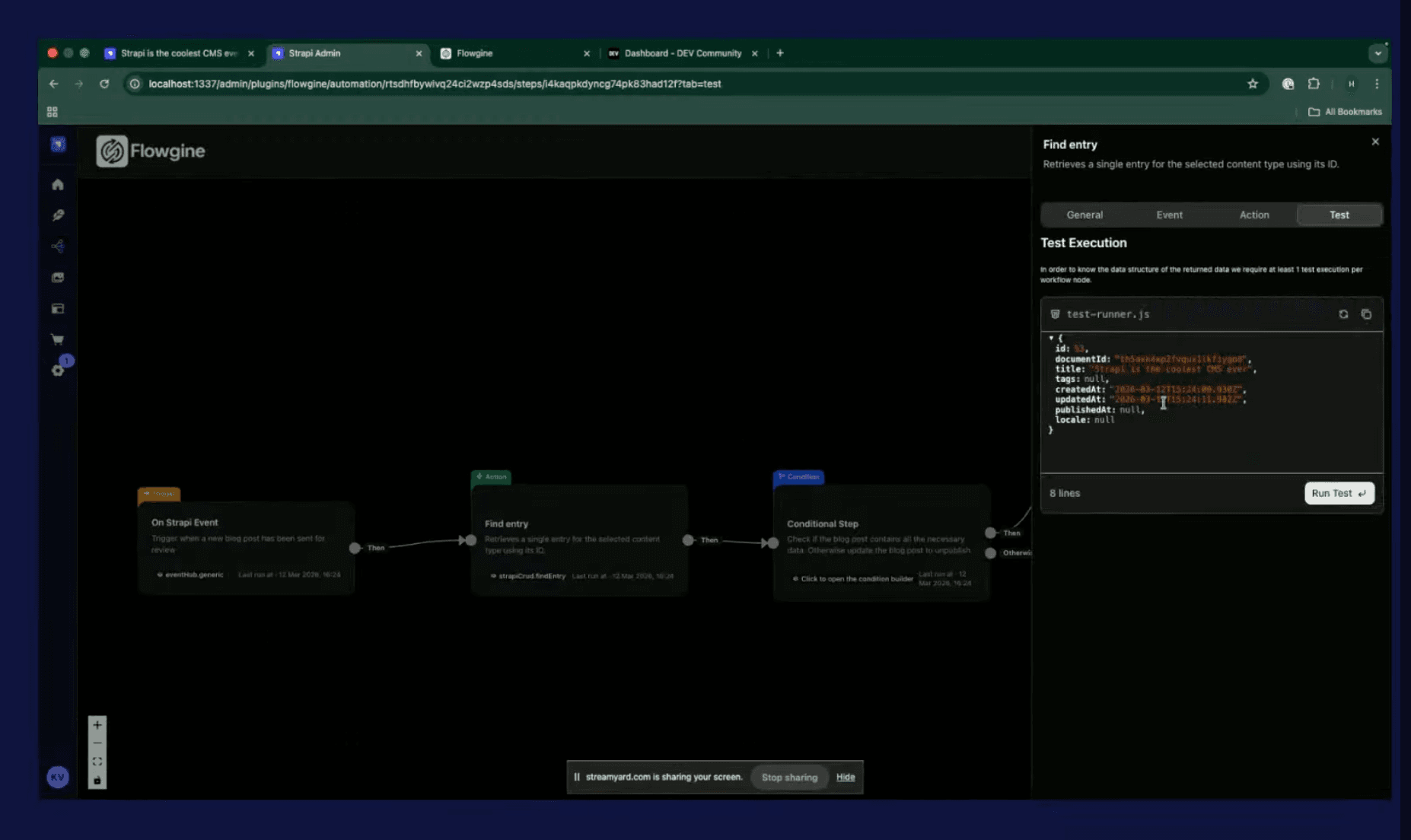Fit the workflow canvas to view
This screenshot has height=840, width=1411.
(x=97, y=762)
